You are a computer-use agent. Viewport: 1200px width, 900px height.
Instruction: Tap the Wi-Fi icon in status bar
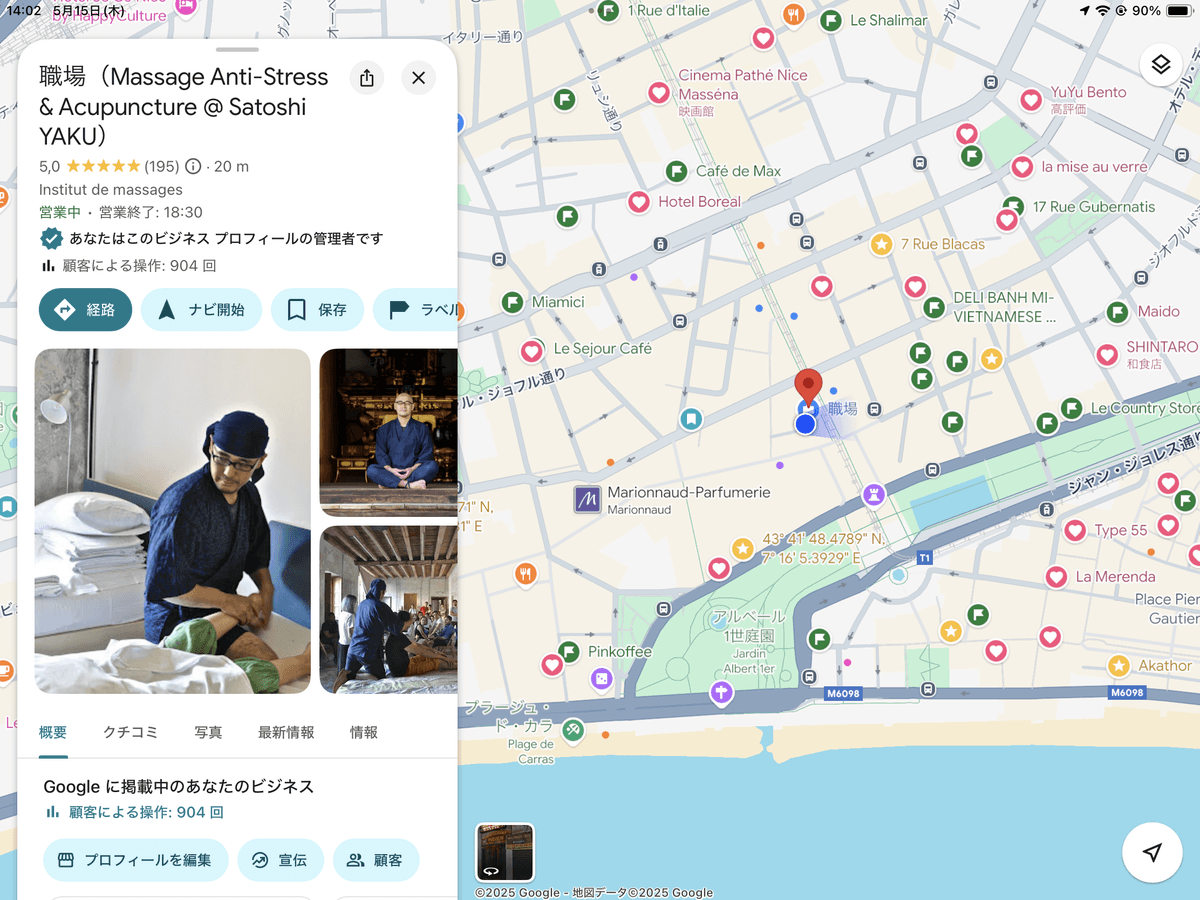pos(1103,10)
